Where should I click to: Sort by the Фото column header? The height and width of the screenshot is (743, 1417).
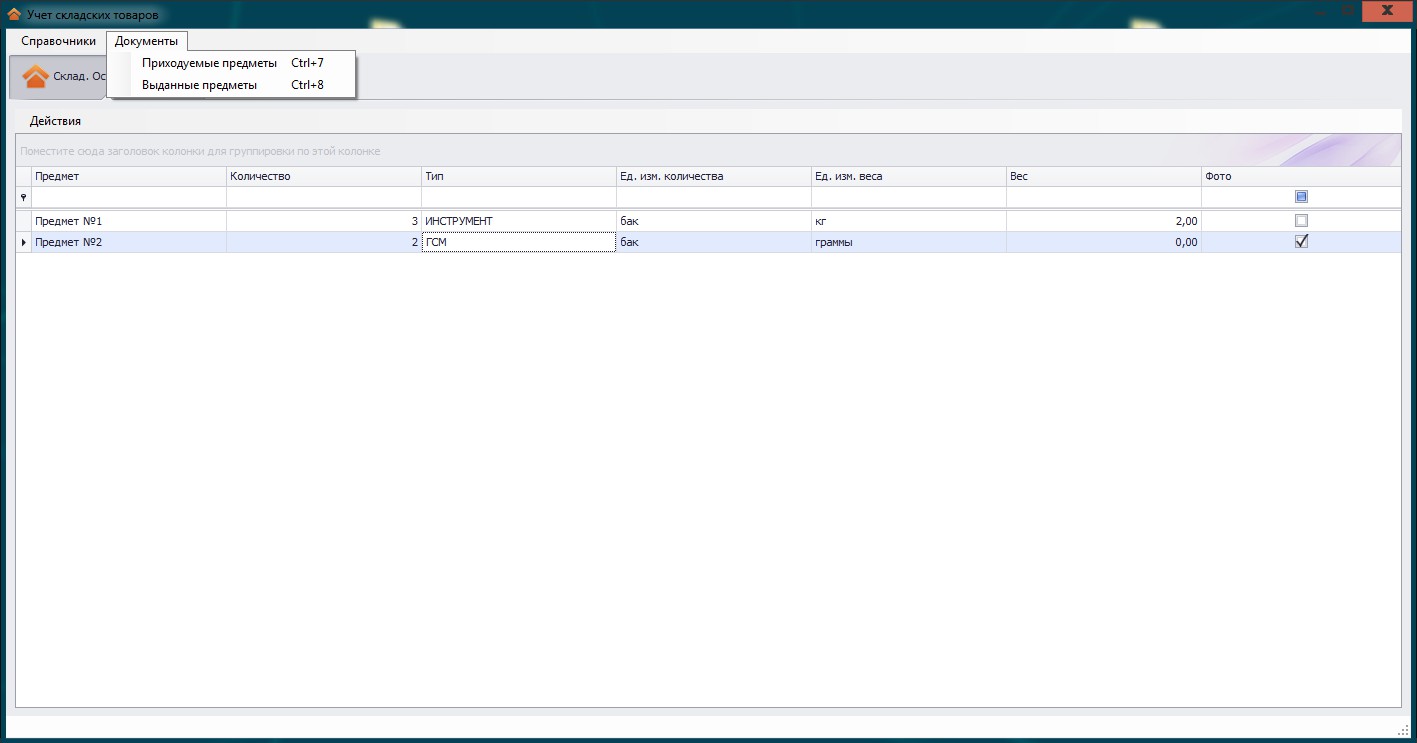1301,176
